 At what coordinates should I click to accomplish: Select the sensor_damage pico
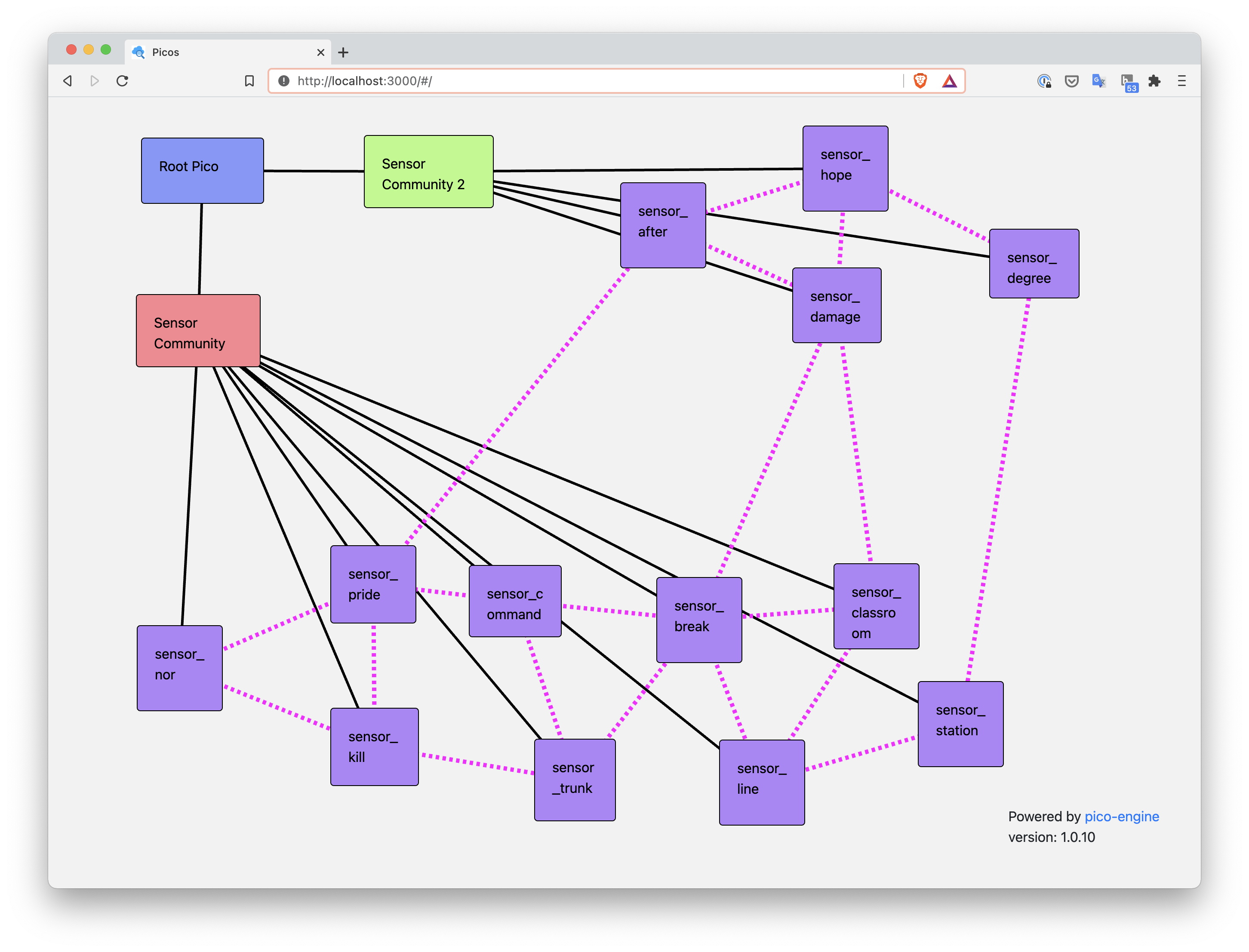tap(837, 305)
